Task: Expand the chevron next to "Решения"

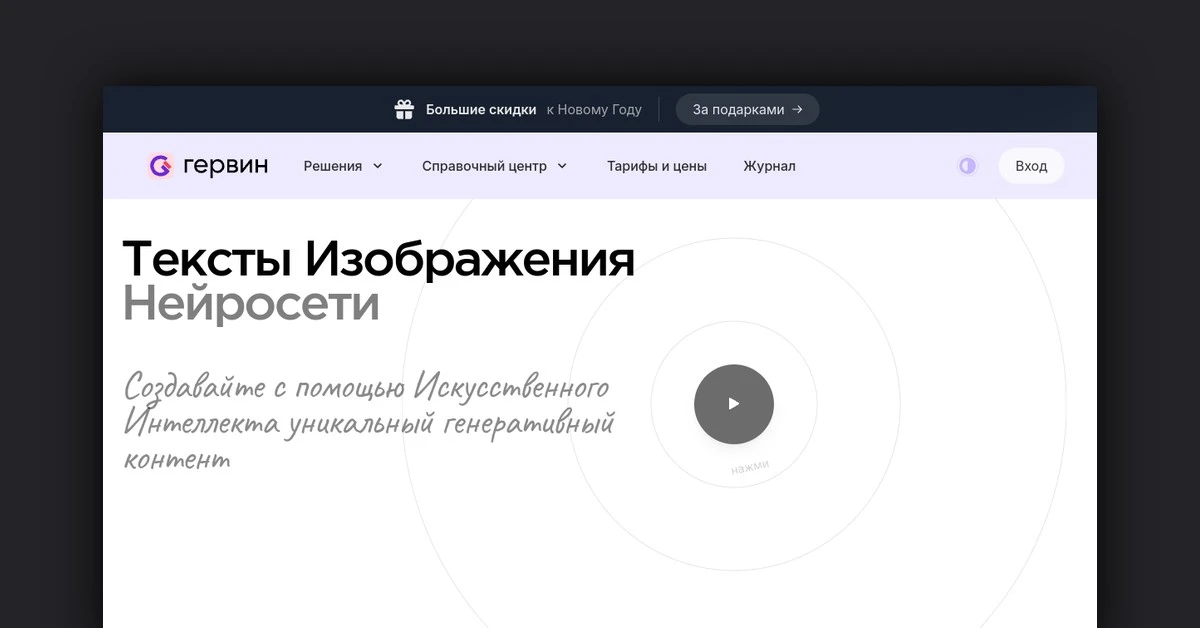Action: point(378,166)
